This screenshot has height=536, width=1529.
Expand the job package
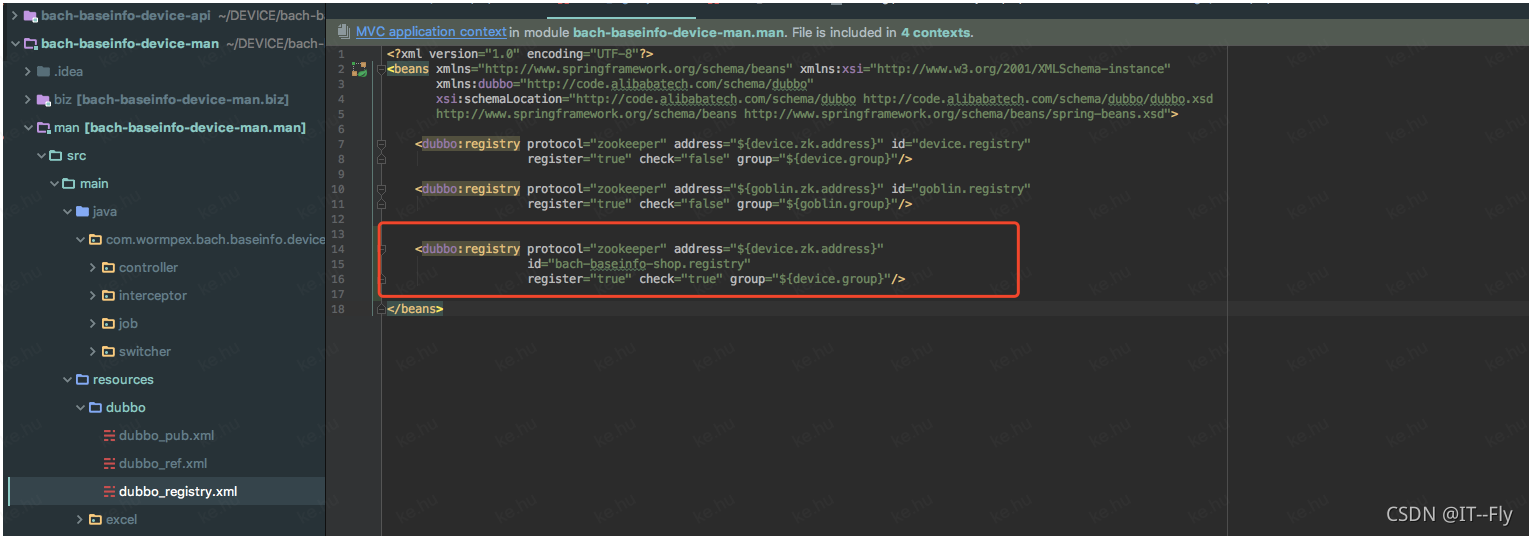pyautogui.click(x=93, y=324)
